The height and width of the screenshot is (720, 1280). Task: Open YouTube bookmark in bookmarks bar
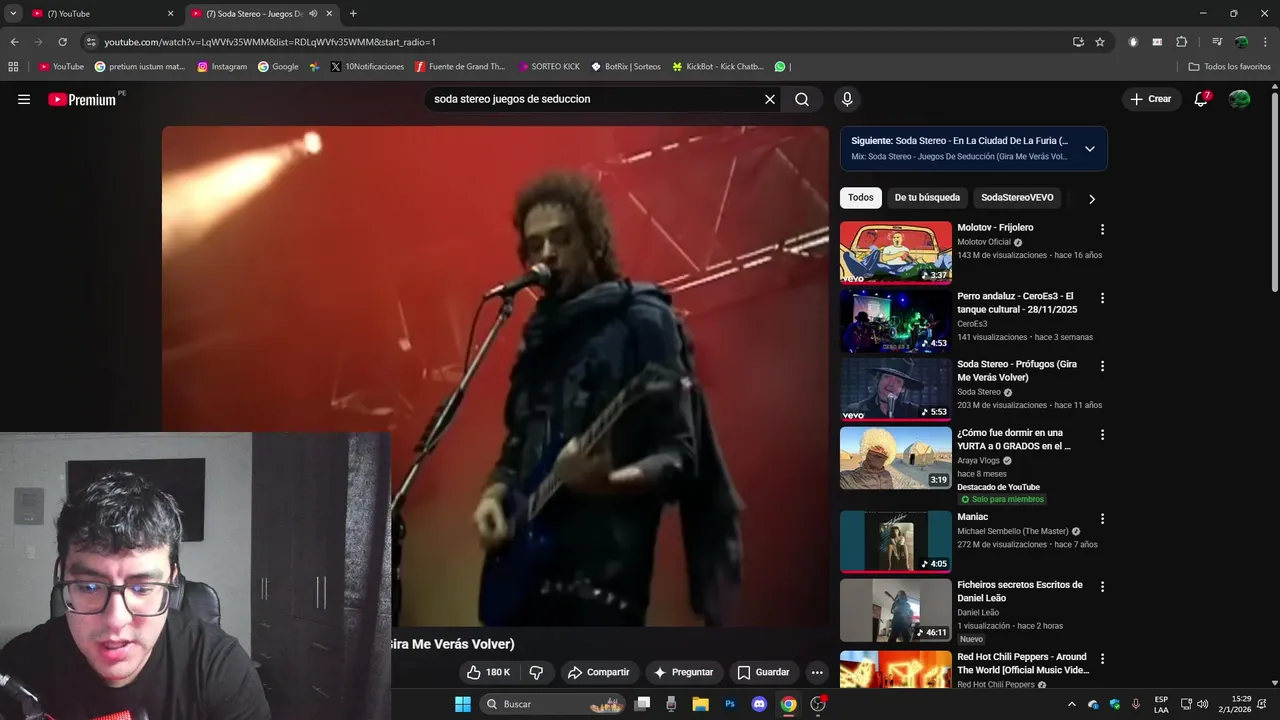coord(61,67)
